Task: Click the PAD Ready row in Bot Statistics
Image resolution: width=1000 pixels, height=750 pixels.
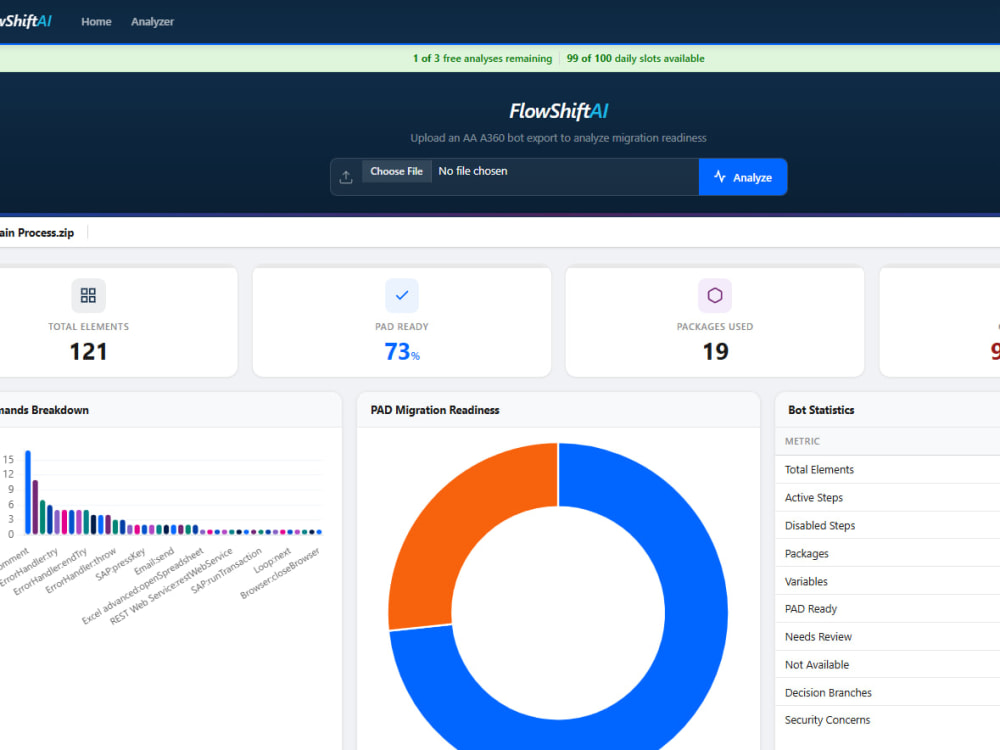Action: [x=888, y=609]
